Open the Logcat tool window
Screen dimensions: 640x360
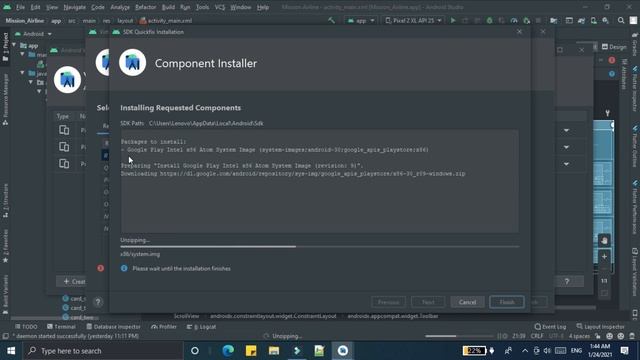(201, 327)
